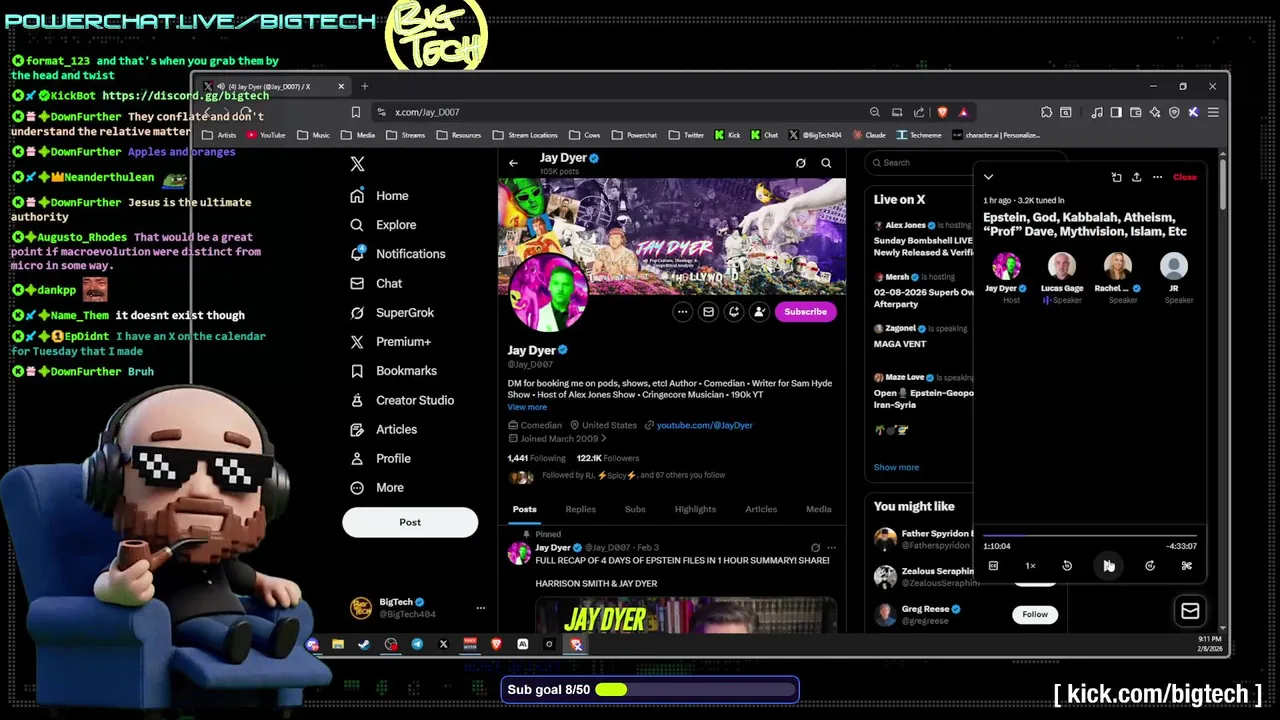Toggle captions in Space player
This screenshot has height=720, width=1280.
pyautogui.click(x=993, y=566)
